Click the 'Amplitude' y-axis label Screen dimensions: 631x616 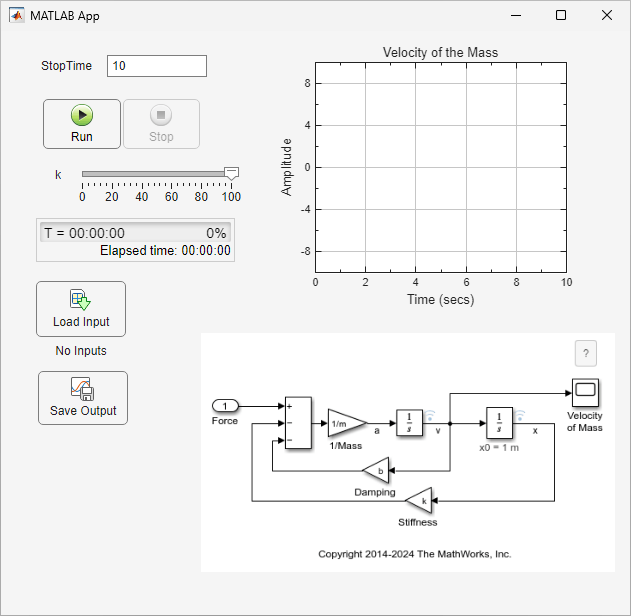(x=286, y=167)
